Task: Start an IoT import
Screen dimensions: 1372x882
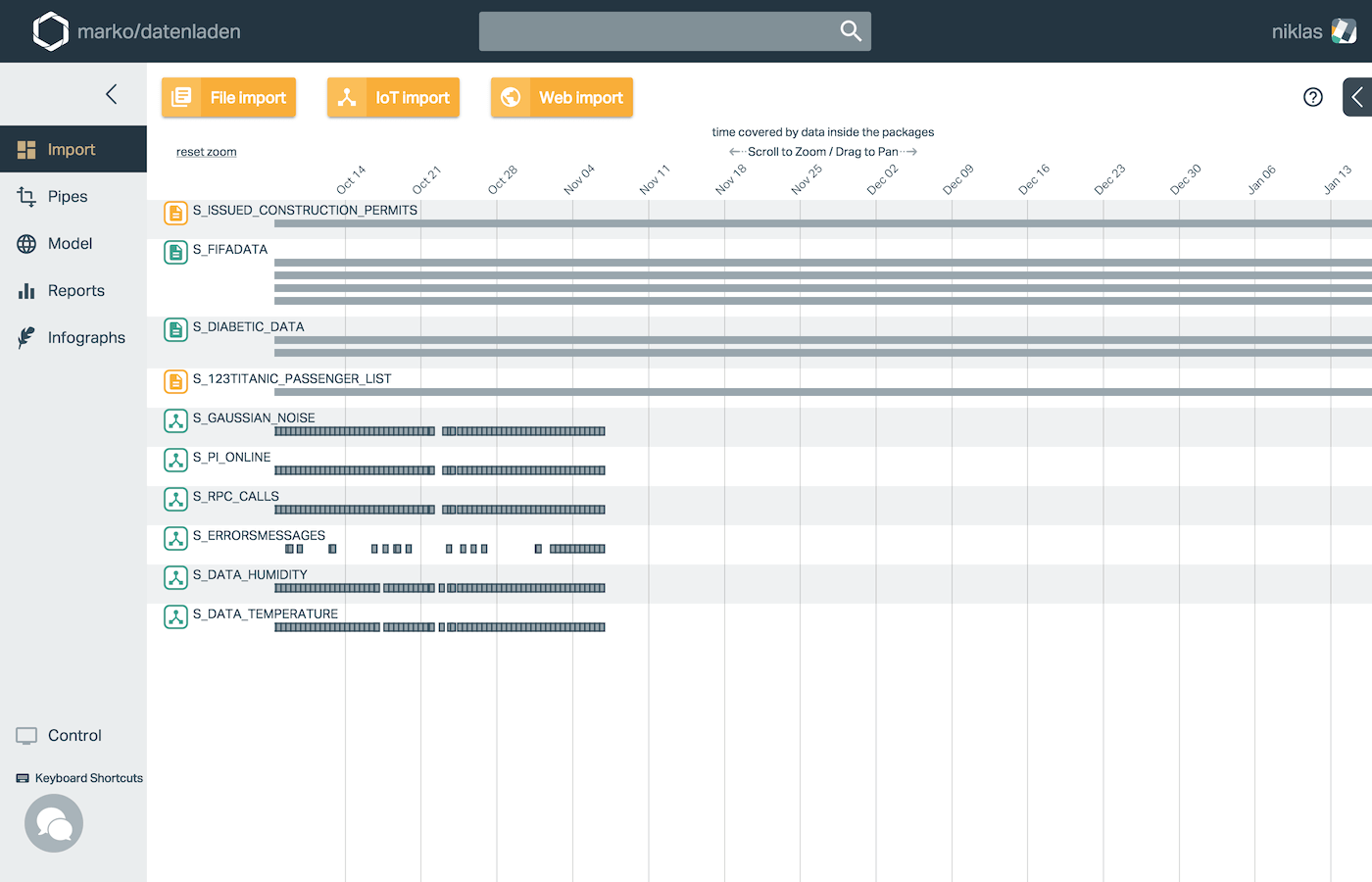Action: (393, 97)
